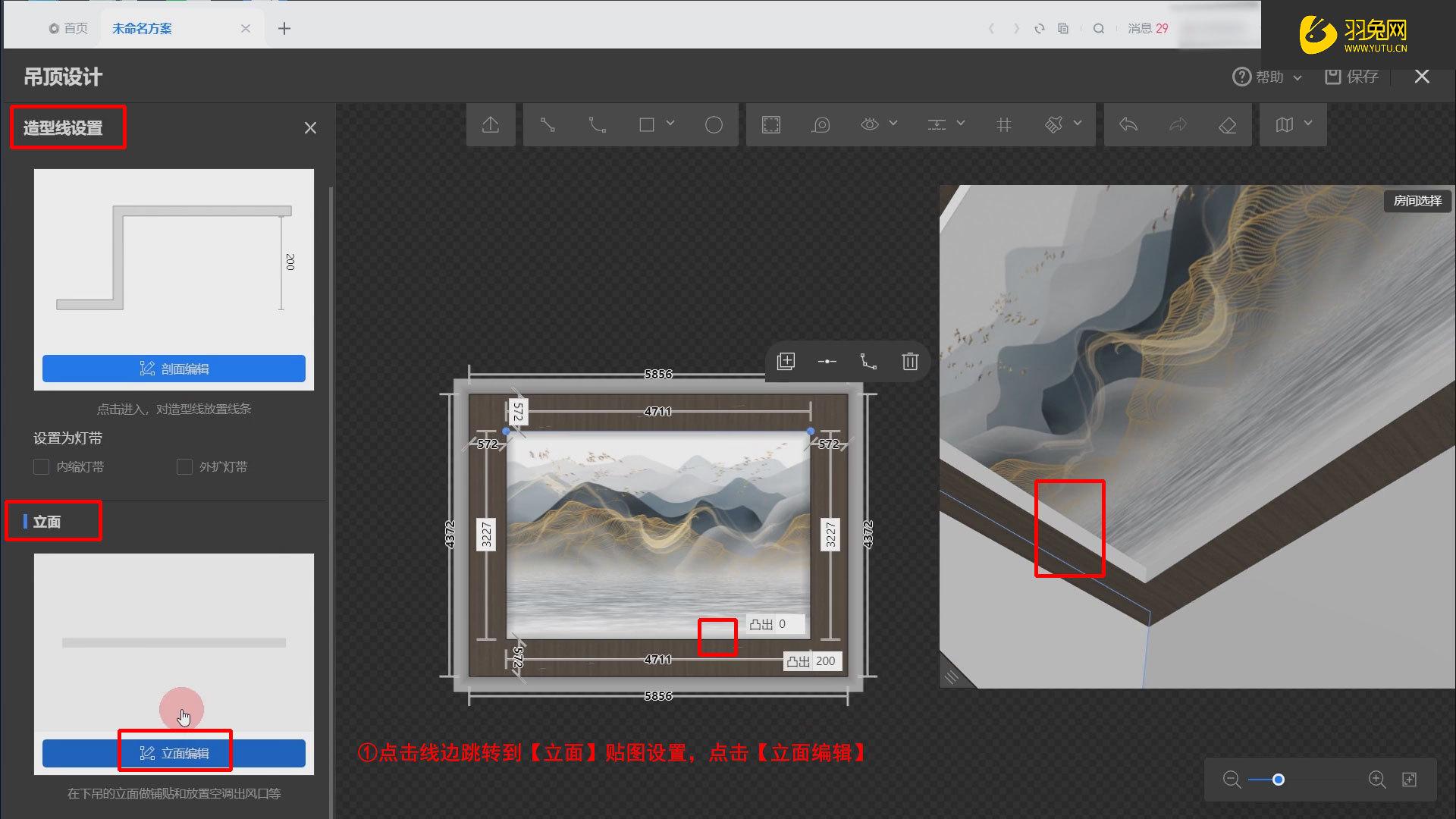Refresh the page with the reload icon
The width and height of the screenshot is (1456, 819).
point(1040,29)
